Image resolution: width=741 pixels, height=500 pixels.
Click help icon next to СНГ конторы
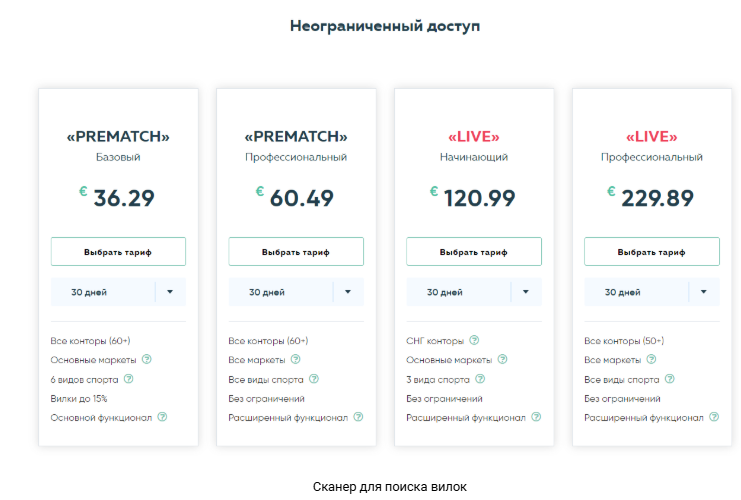(474, 341)
